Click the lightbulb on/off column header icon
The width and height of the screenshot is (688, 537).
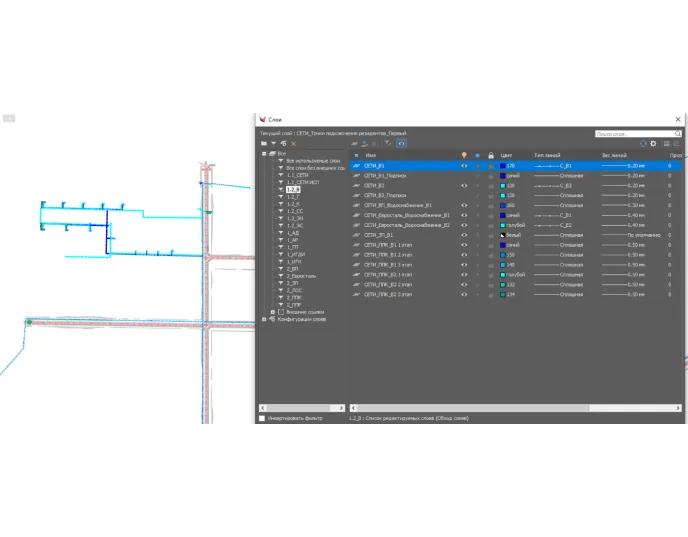click(463, 155)
